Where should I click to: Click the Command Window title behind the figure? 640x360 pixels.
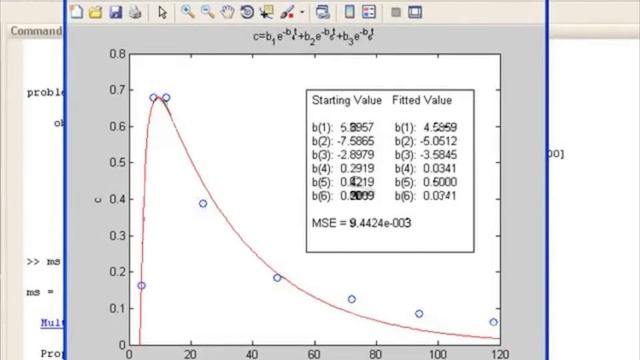(x=36, y=31)
